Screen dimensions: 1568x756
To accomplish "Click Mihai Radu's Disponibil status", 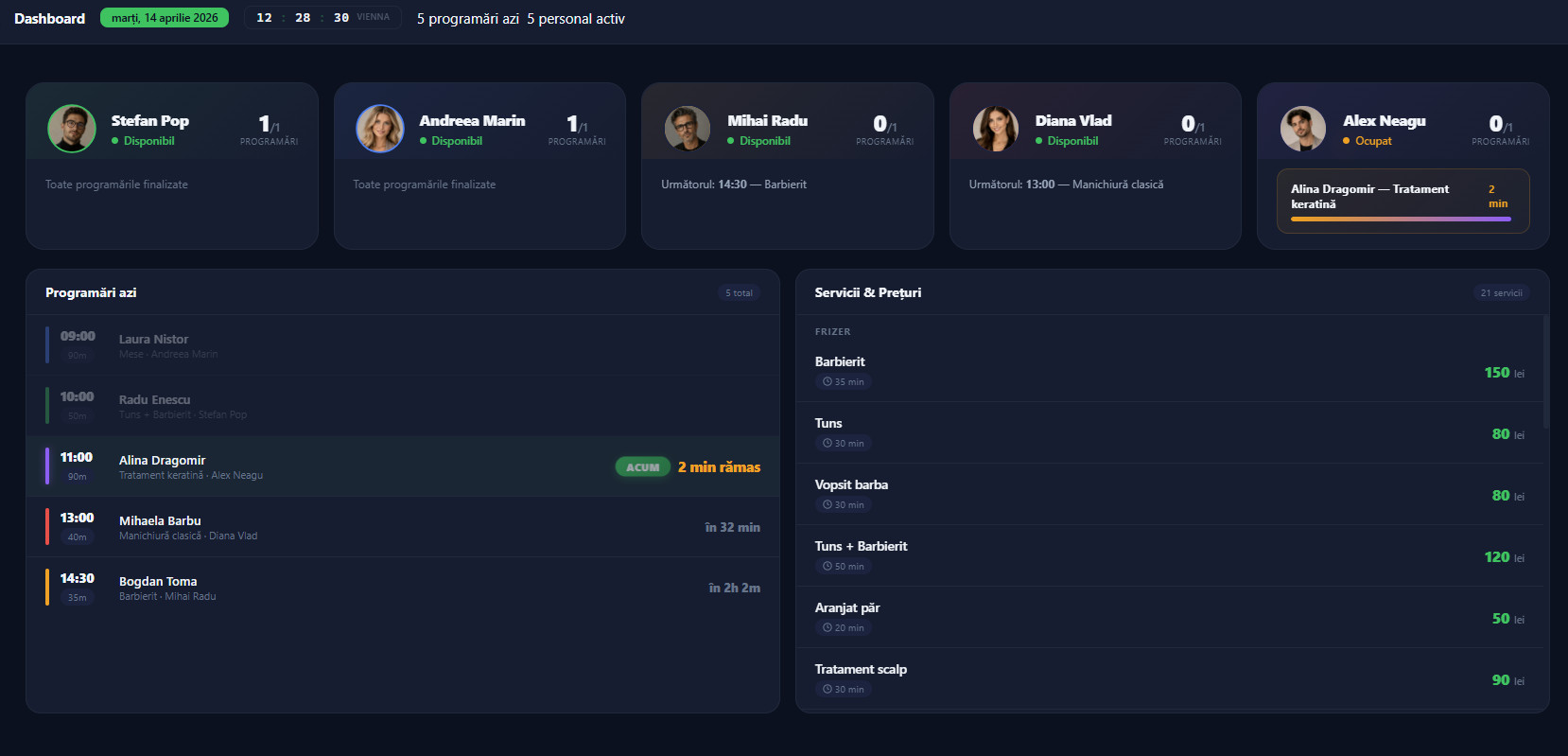I will click(x=758, y=141).
